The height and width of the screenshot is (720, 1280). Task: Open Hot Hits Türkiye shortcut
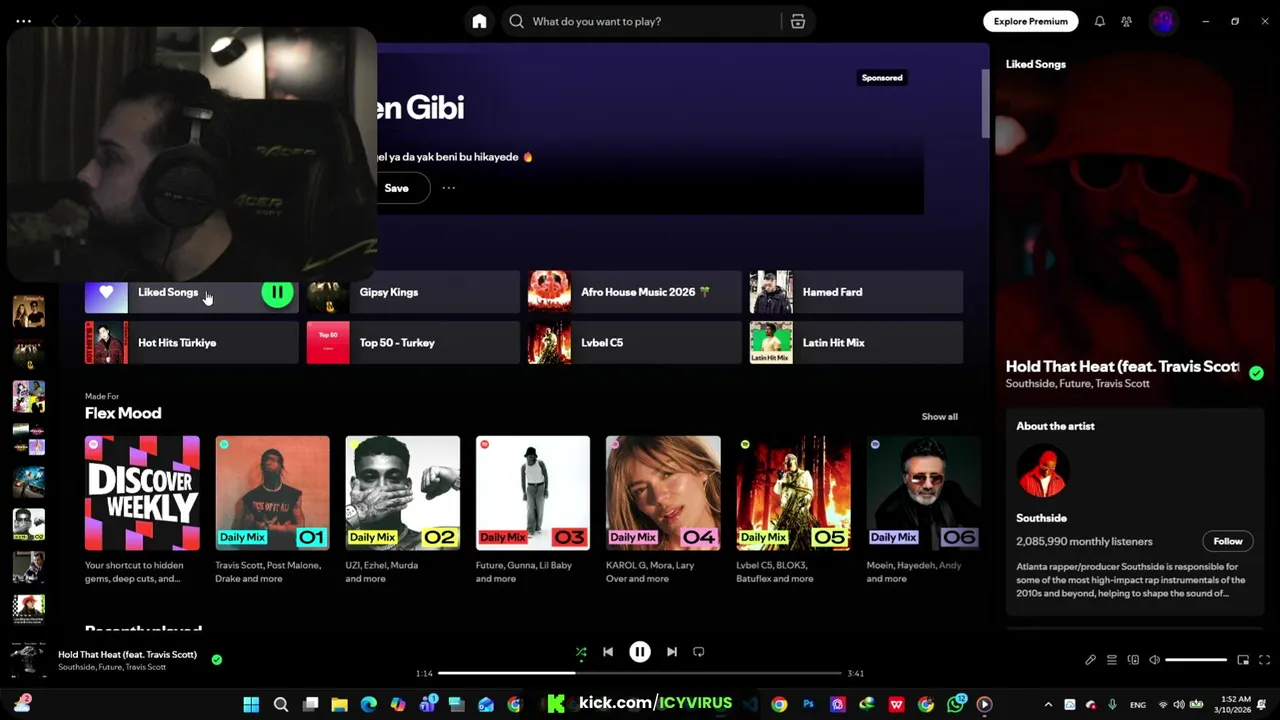pyautogui.click(x=191, y=343)
